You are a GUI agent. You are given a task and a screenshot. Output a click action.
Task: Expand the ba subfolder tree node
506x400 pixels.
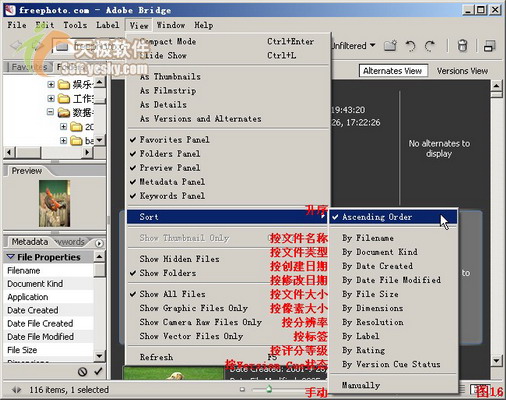tap(63, 140)
